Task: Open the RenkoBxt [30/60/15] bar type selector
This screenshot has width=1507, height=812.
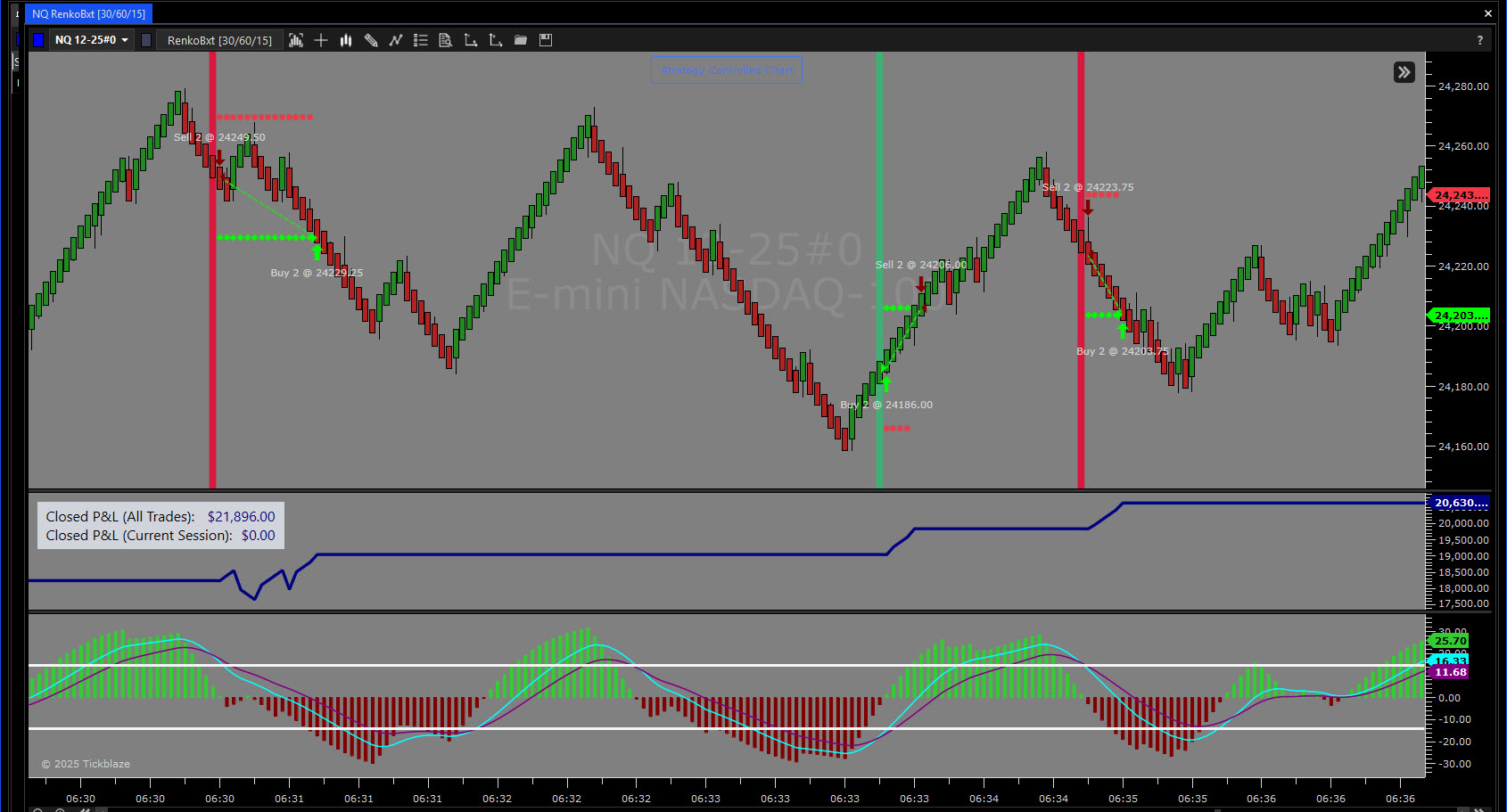Action: 219,40
